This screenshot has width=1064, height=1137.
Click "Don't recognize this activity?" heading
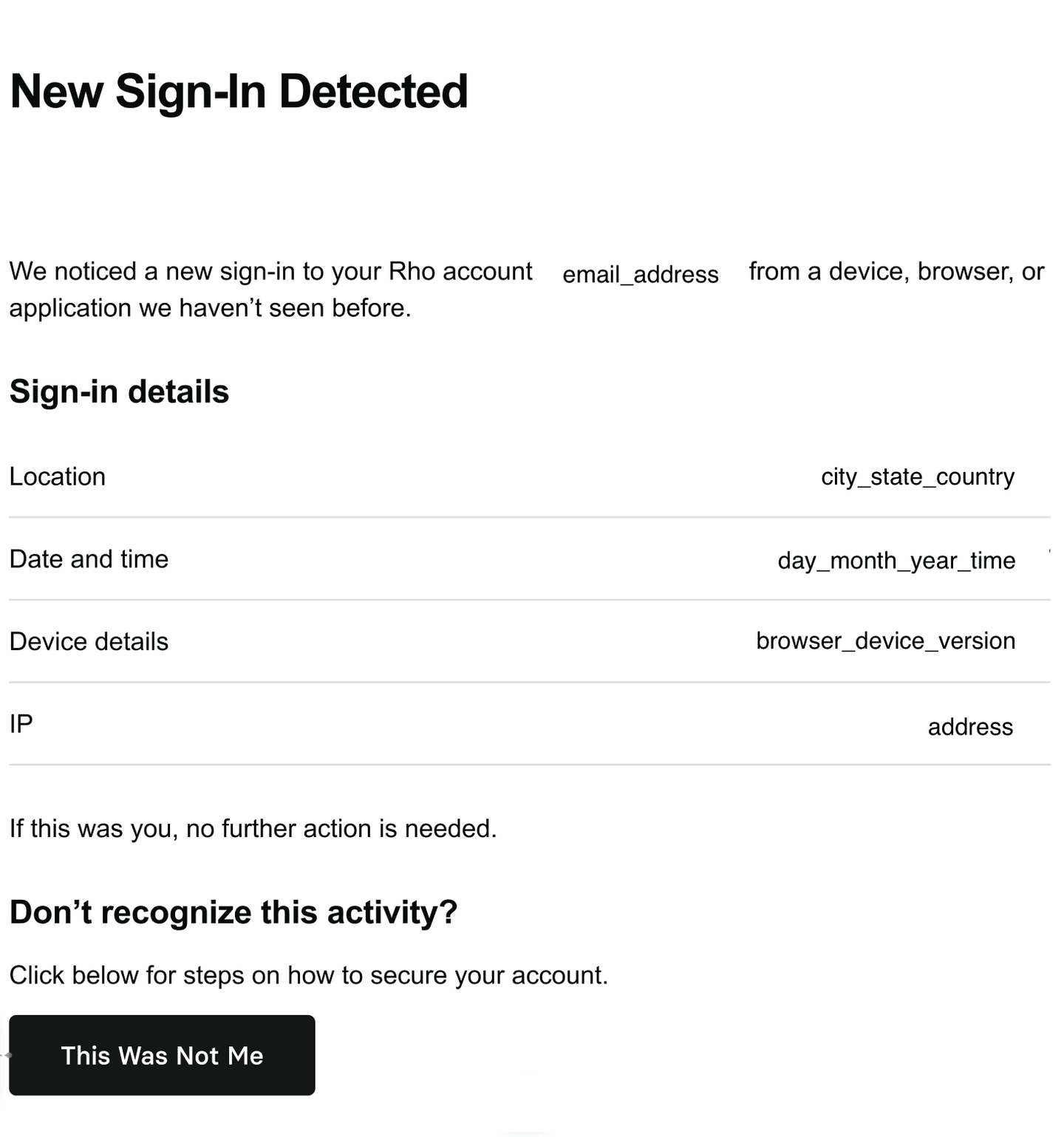(x=233, y=912)
